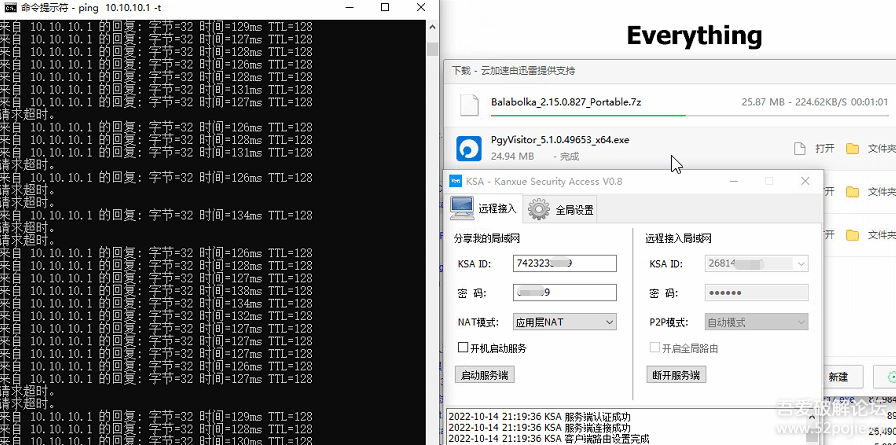Click the monitor icon on 远程接入 tab
This screenshot has width=896, height=445.
(x=462, y=209)
